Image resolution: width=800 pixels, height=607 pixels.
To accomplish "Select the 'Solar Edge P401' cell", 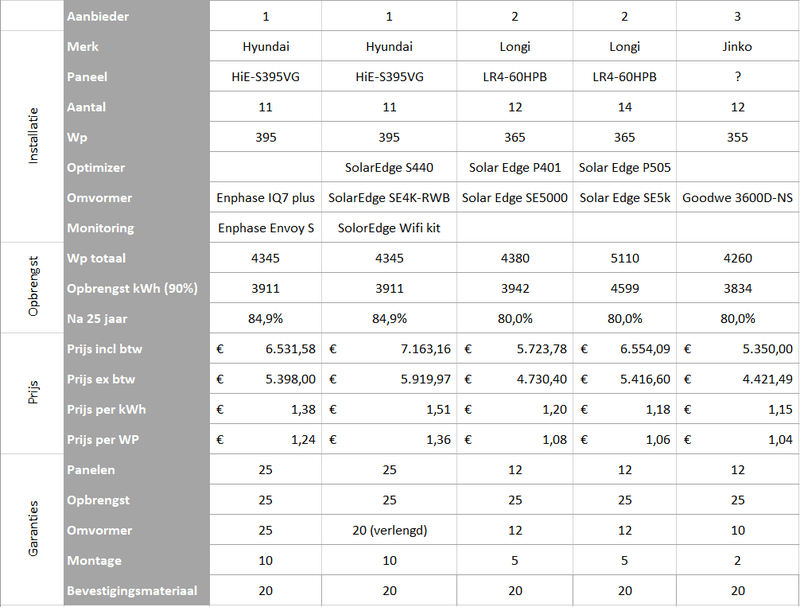I will [x=515, y=167].
